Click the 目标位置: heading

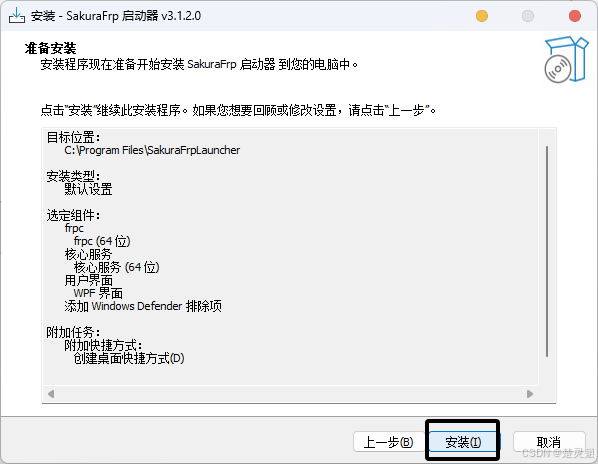73,137
